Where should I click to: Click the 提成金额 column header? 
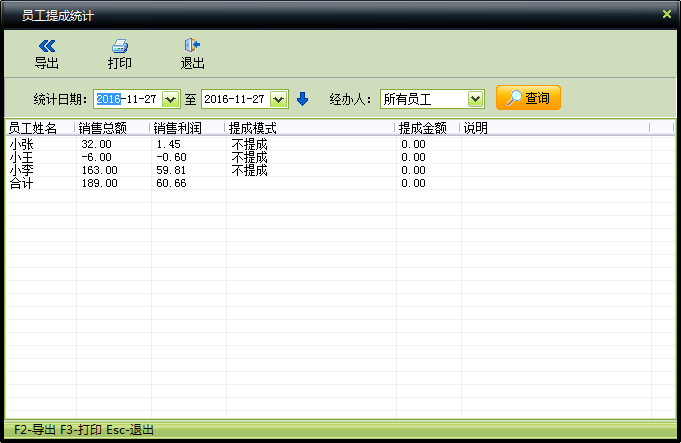point(428,128)
